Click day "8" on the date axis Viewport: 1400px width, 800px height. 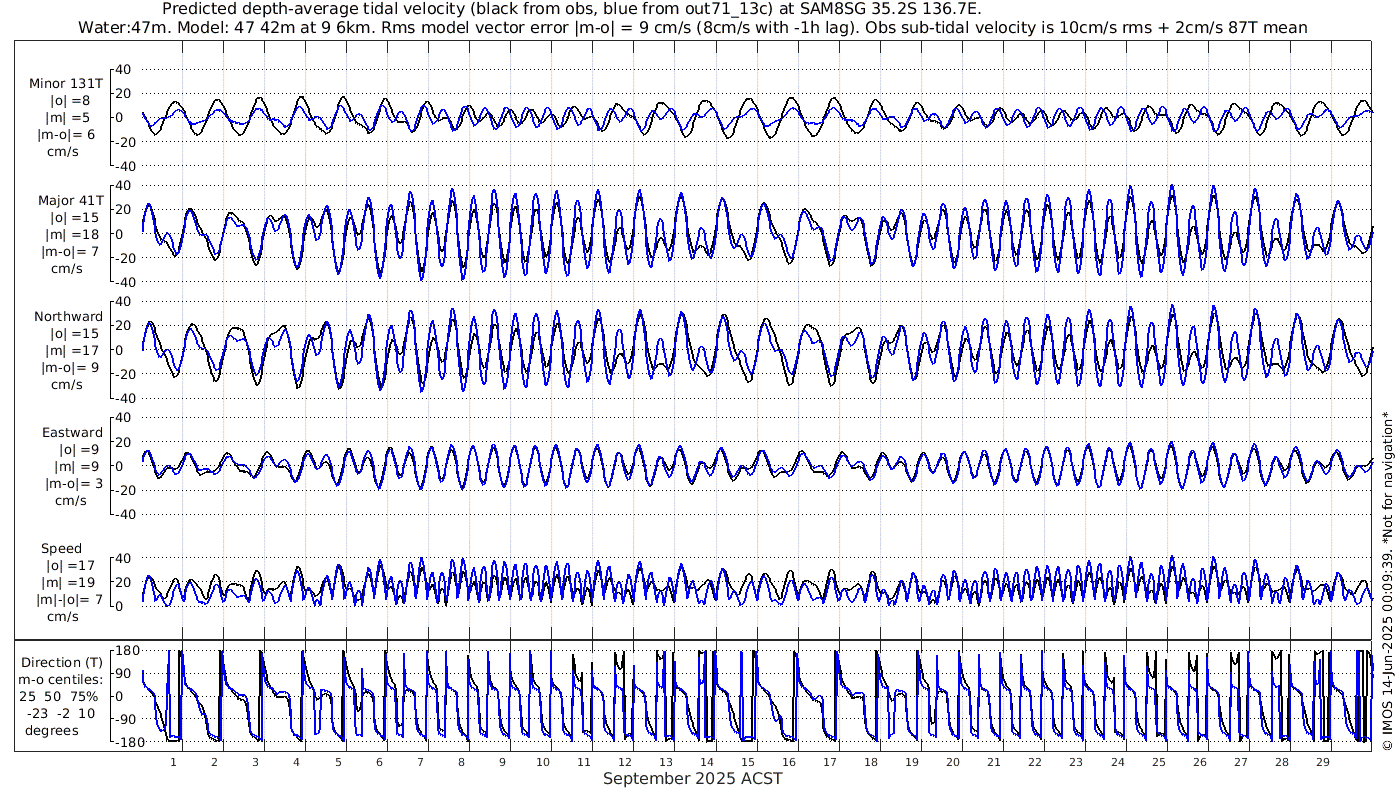pyautogui.click(x=461, y=762)
